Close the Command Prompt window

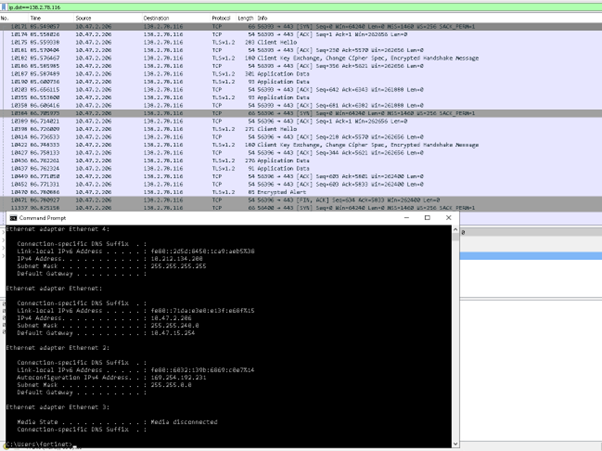[448, 217]
